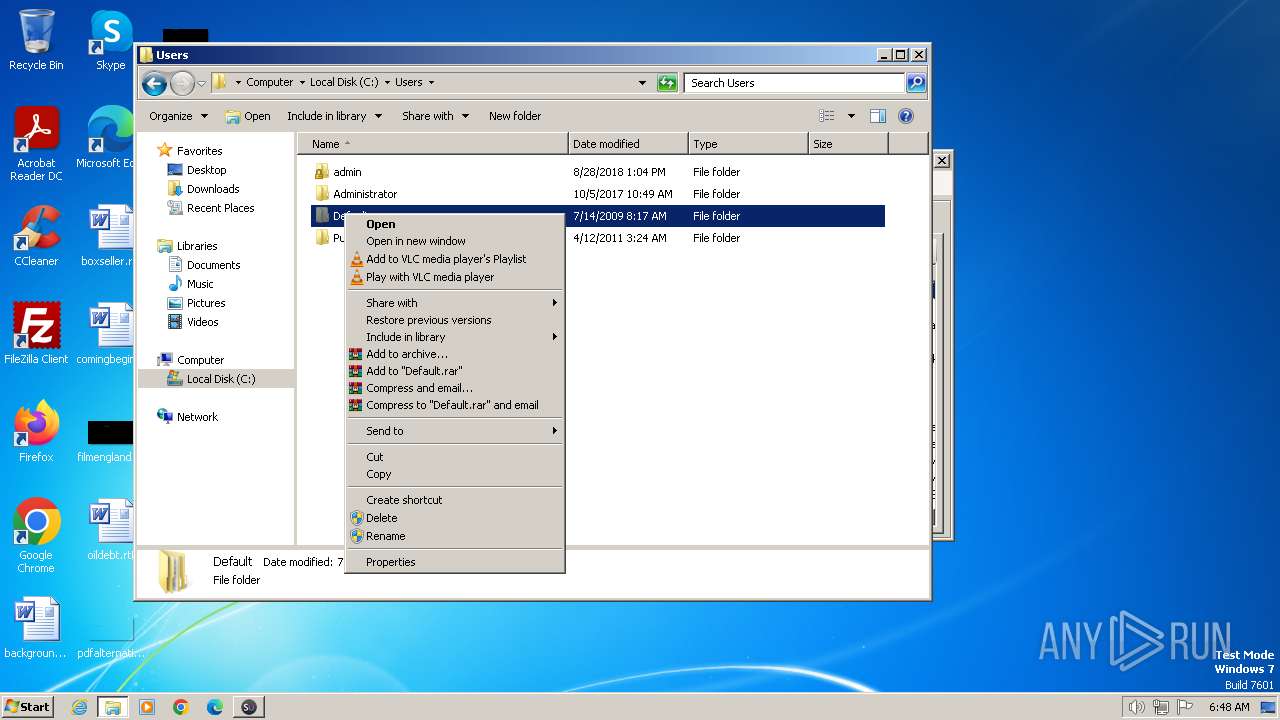Select Desktop under Favorites
This screenshot has height=720, width=1280.
tap(206, 170)
